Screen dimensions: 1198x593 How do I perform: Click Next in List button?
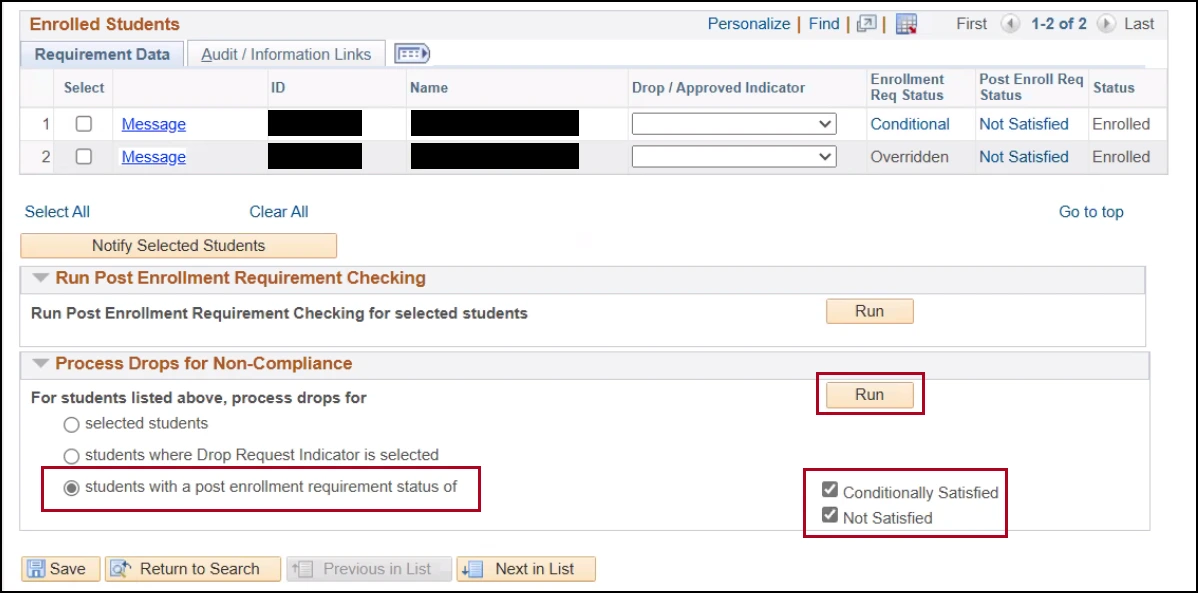click(526, 569)
